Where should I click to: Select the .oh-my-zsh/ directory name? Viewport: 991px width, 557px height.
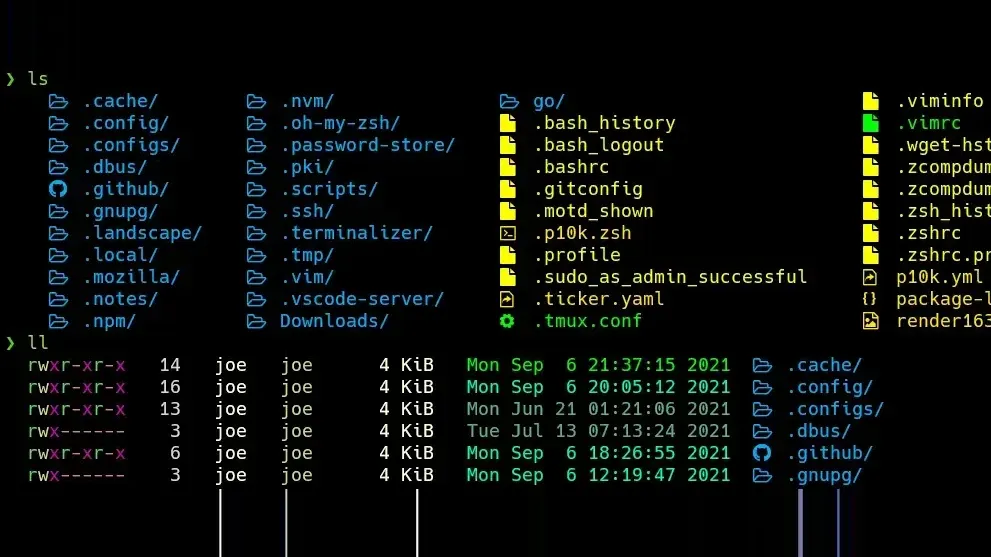(x=341, y=123)
